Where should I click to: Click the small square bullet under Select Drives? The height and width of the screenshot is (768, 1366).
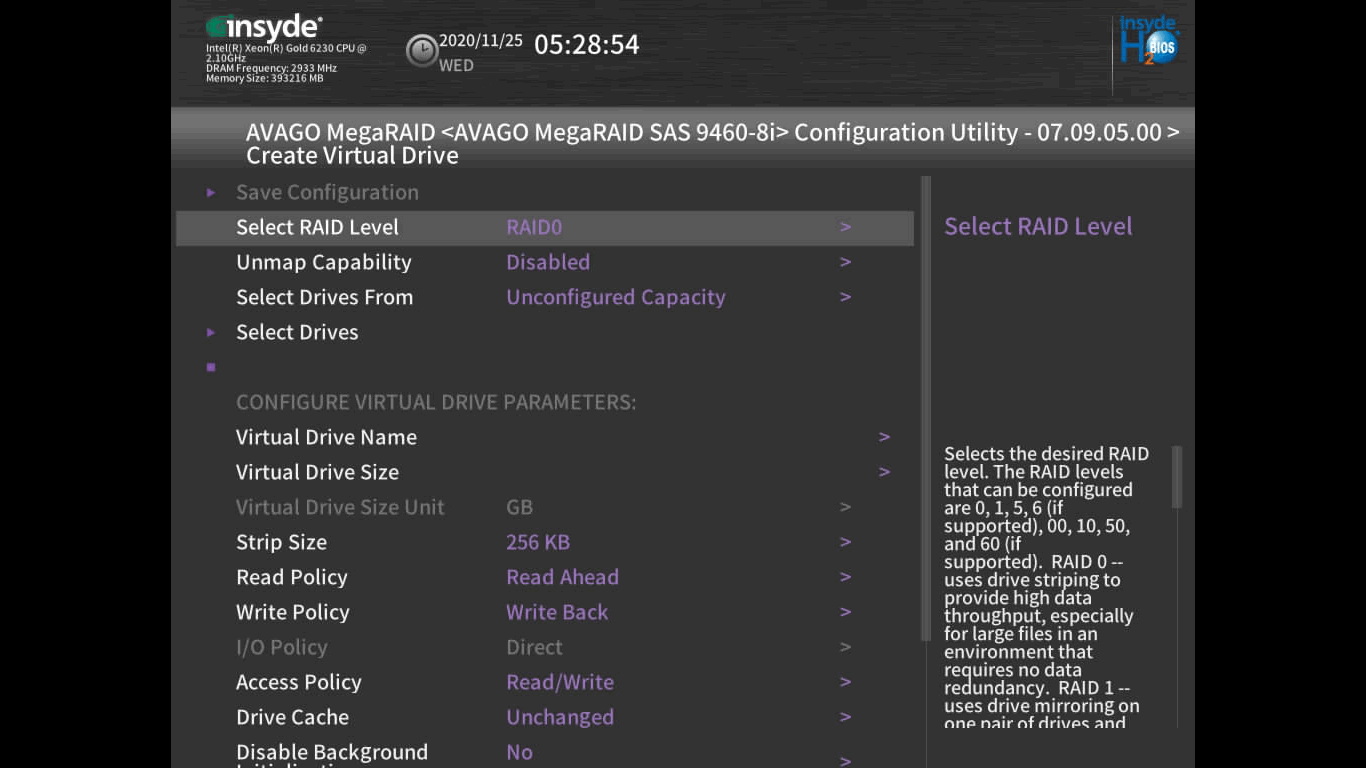pos(211,367)
